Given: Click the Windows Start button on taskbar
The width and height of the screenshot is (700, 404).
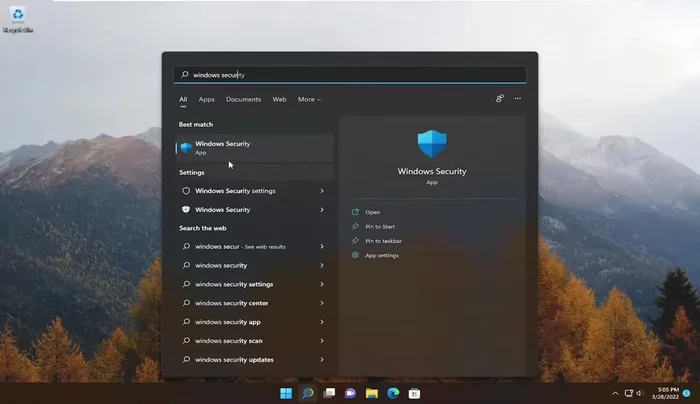Looking at the screenshot, I should pos(286,393).
